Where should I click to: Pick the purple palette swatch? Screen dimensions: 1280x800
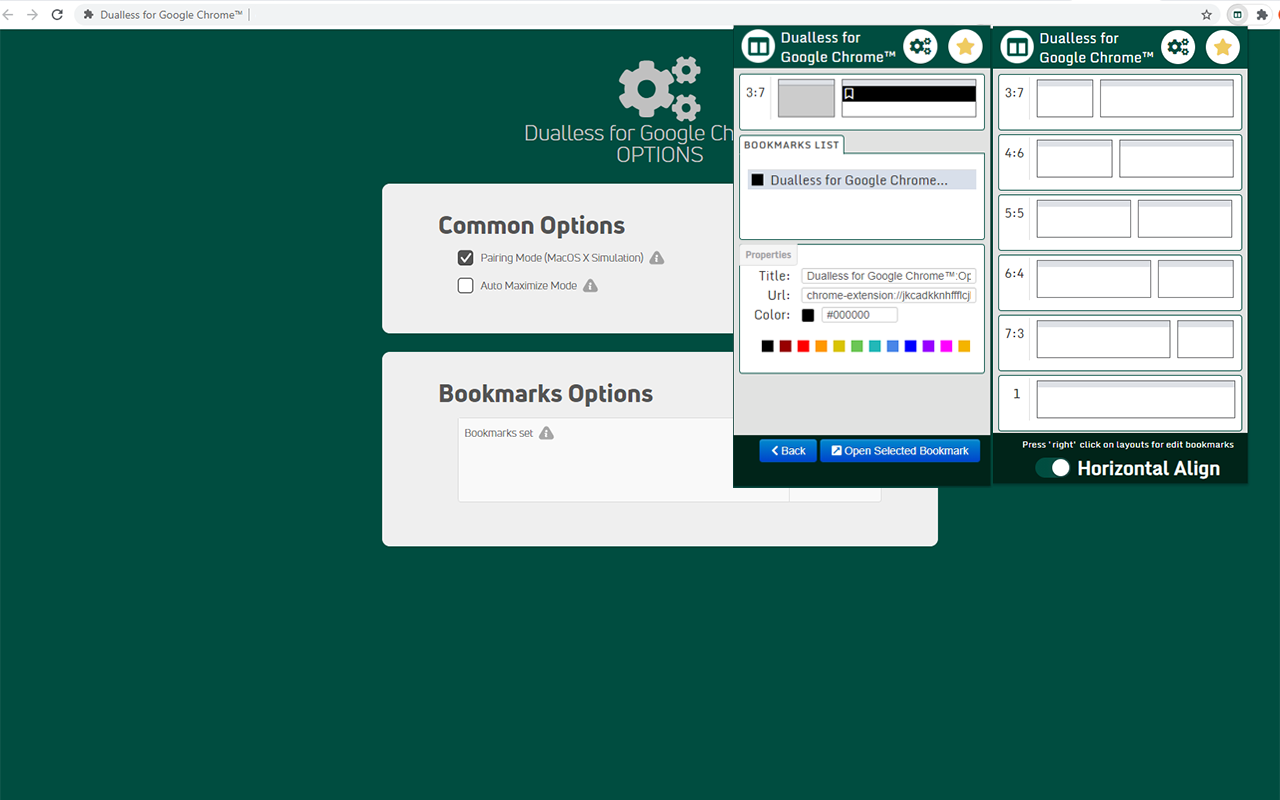(928, 346)
